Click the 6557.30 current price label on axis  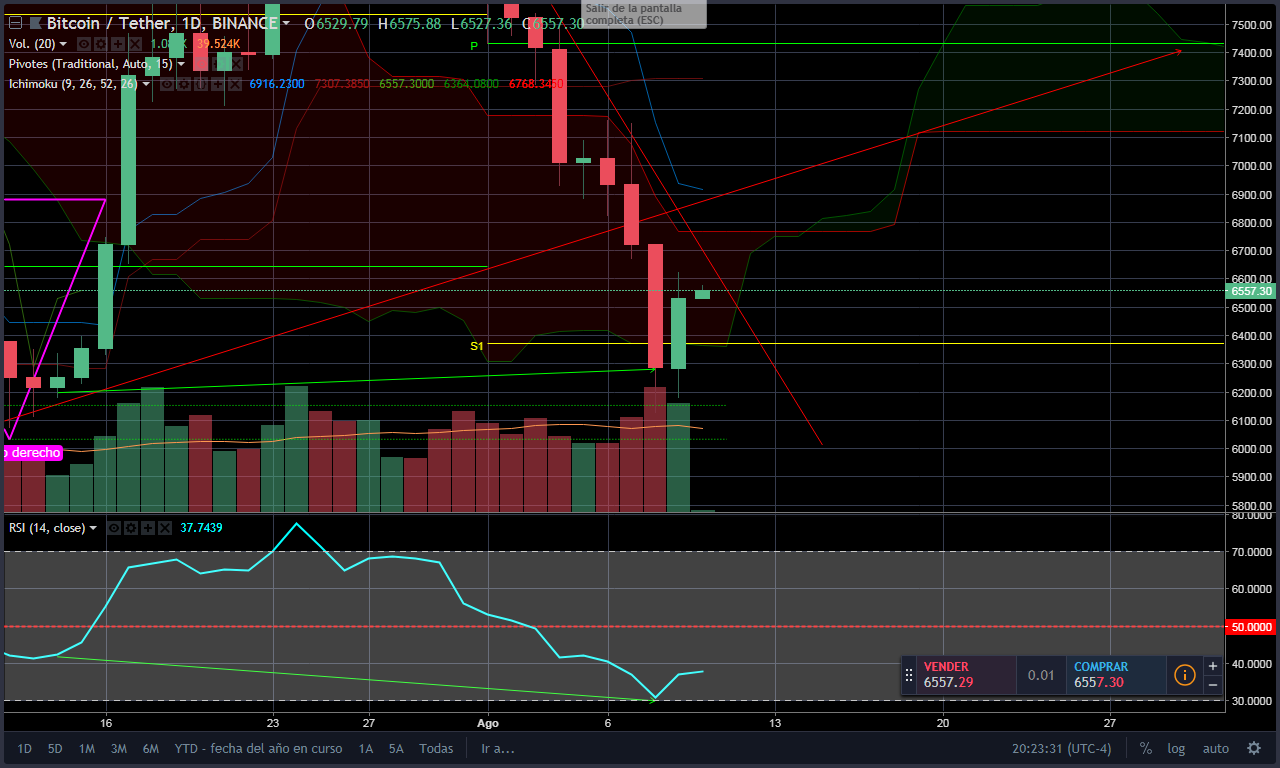1252,291
